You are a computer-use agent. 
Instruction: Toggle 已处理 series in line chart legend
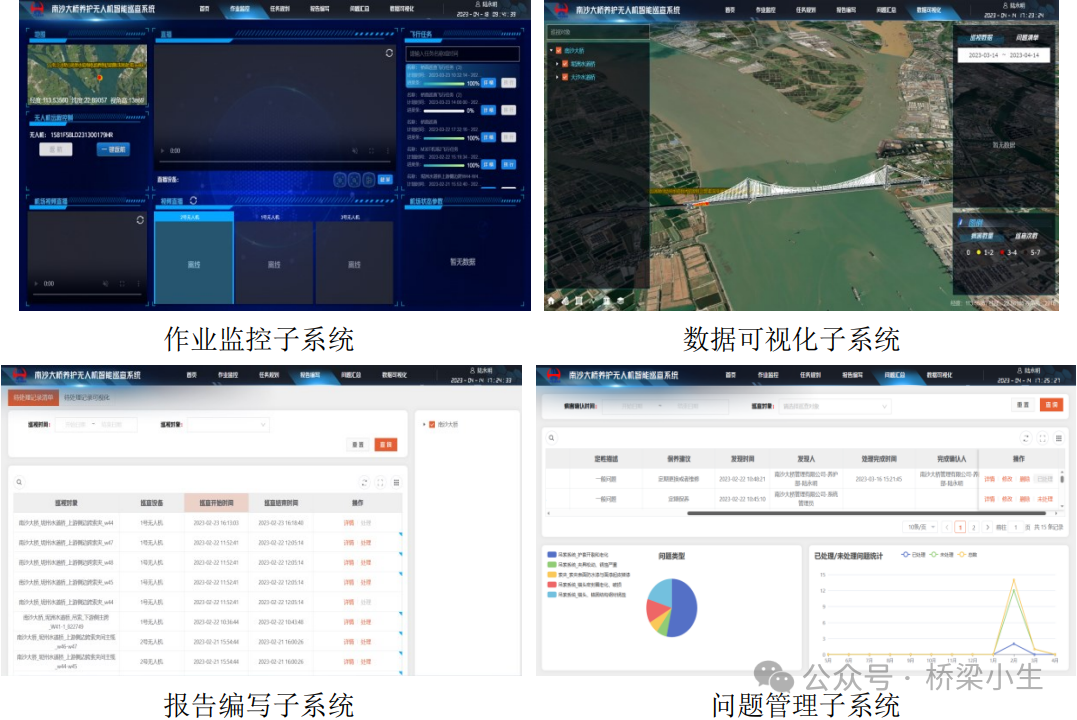pos(914,554)
